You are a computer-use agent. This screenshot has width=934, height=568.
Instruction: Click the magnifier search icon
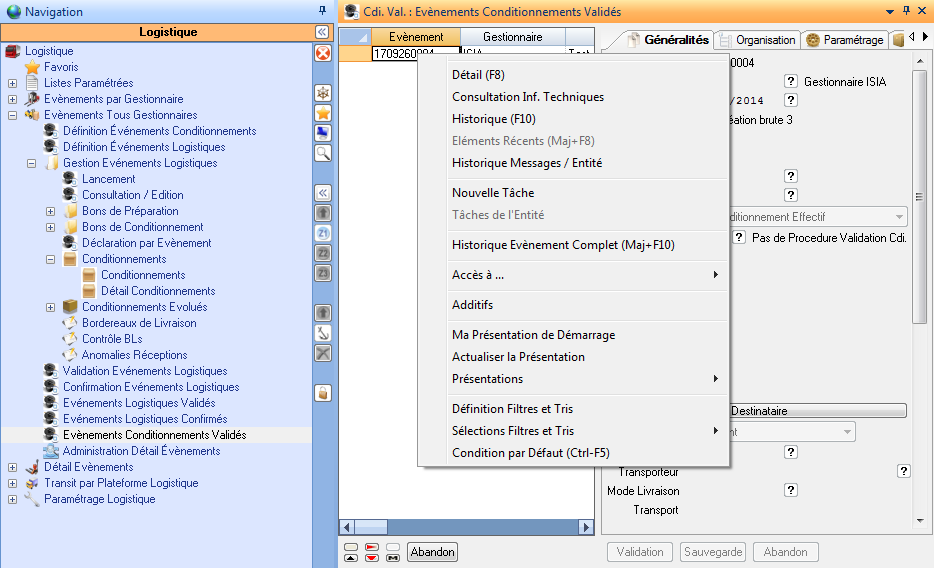pyautogui.click(x=323, y=153)
